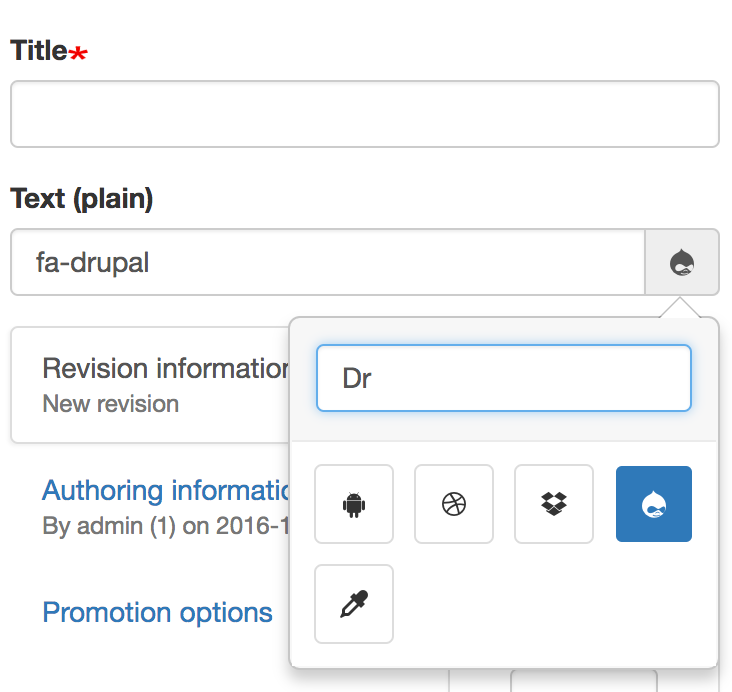Toggle icon picker via Drupal addon button

pos(682,262)
